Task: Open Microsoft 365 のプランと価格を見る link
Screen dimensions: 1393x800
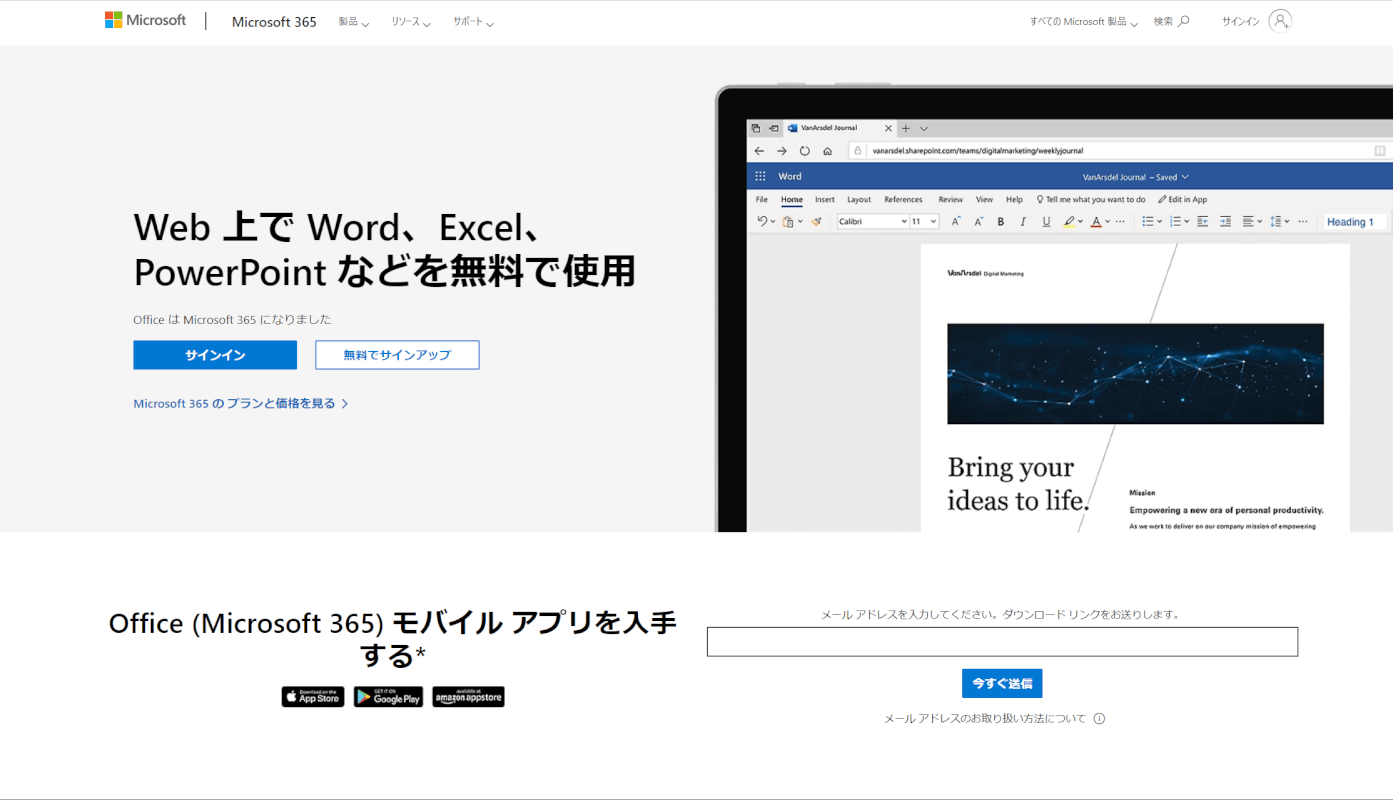Action: click(234, 404)
